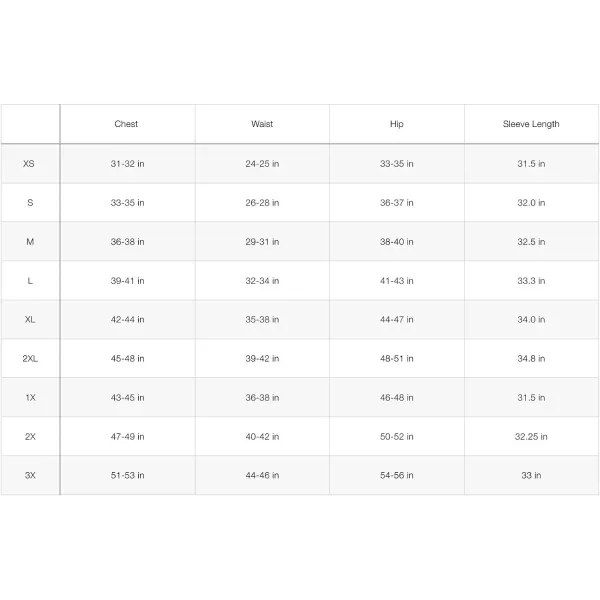This screenshot has width=600, height=600.
Task: Select the M size row label
Action: pyautogui.click(x=30, y=242)
